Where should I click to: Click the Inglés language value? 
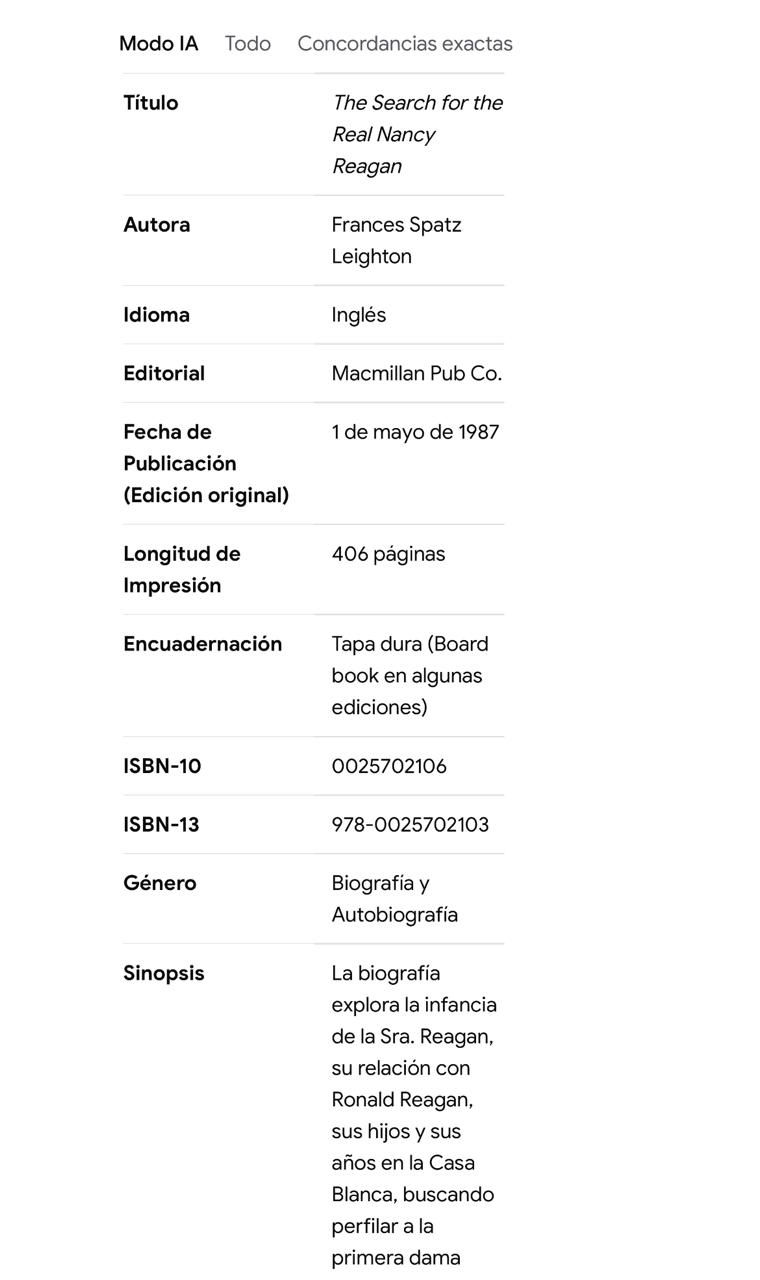pyautogui.click(x=358, y=314)
